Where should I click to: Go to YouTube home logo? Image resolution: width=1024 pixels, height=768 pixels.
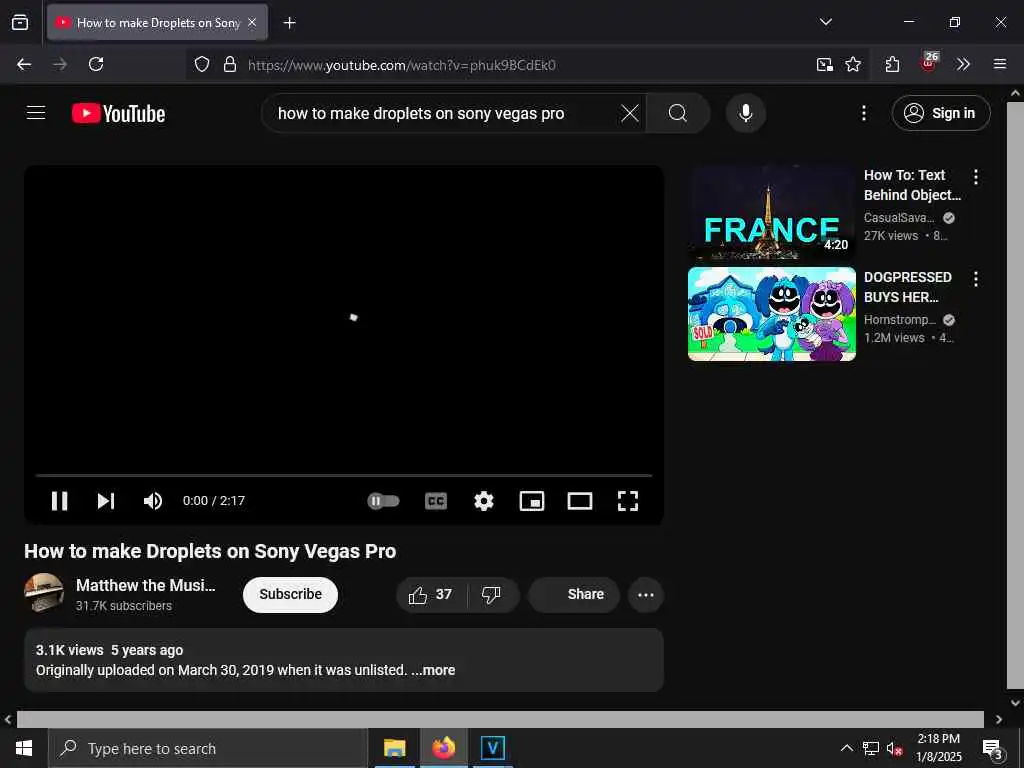118,113
